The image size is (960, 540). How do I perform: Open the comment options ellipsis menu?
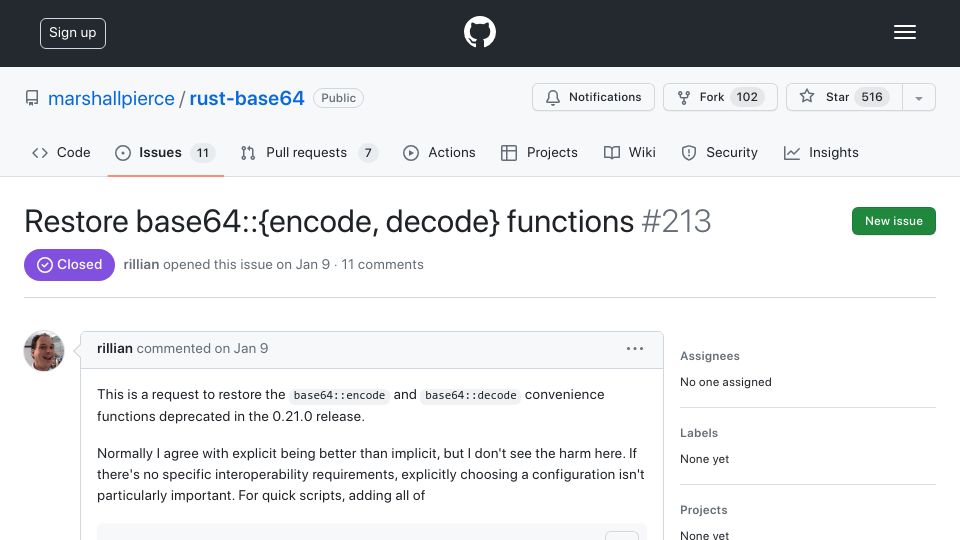635,348
